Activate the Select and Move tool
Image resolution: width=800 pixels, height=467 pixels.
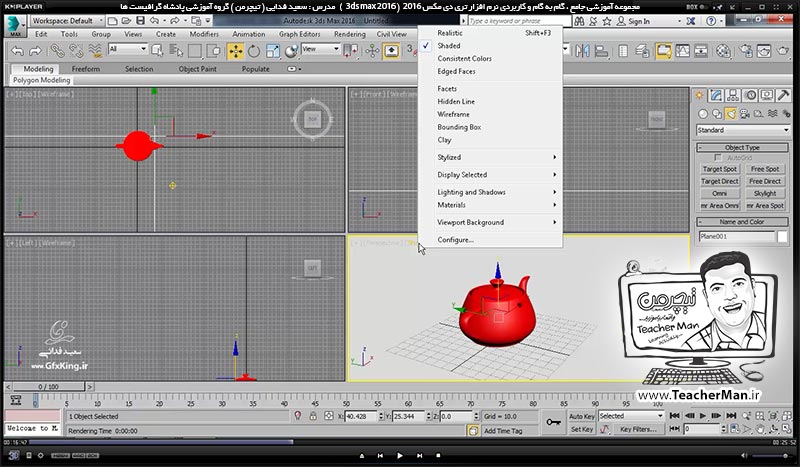pos(235,51)
